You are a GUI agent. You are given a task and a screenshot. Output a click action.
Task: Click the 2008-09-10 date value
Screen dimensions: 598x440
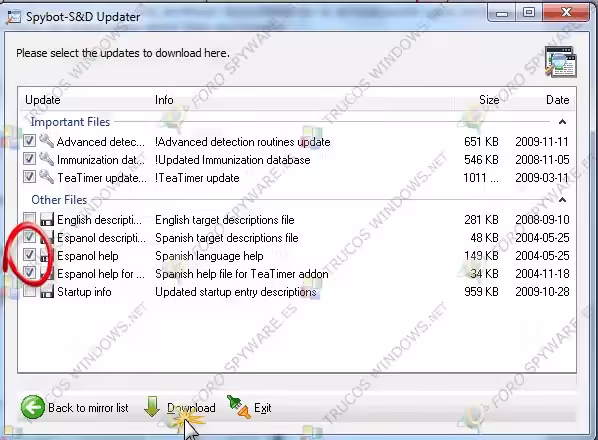pyautogui.click(x=542, y=220)
